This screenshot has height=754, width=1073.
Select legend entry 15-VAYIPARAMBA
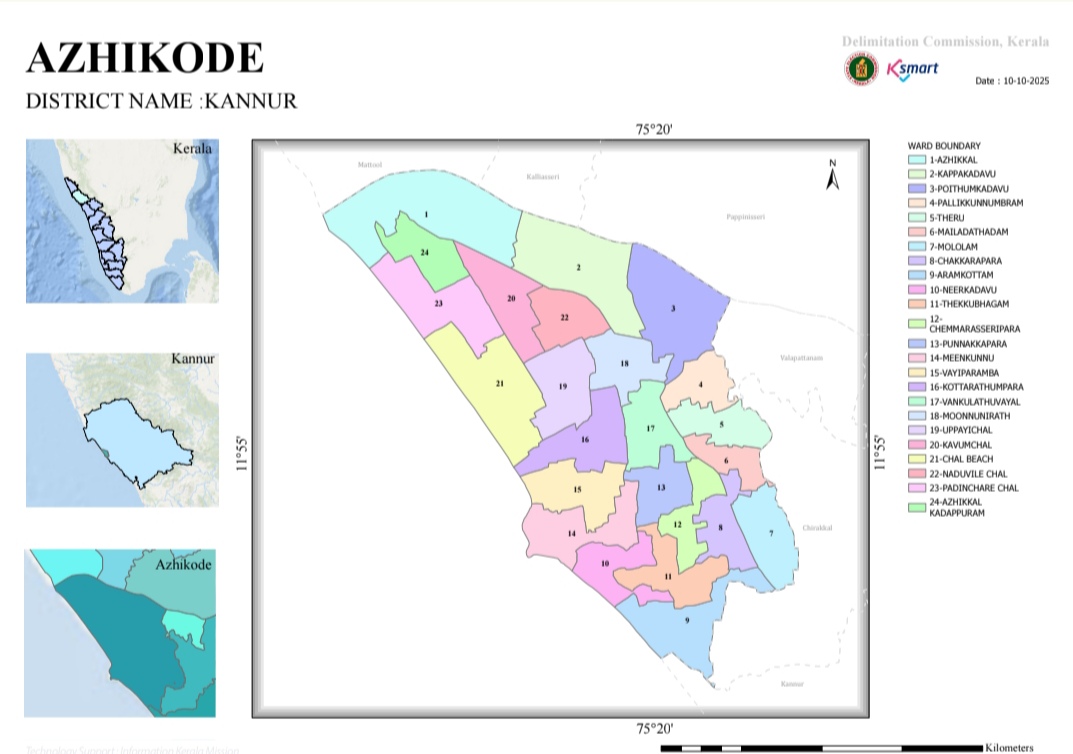pos(953,373)
